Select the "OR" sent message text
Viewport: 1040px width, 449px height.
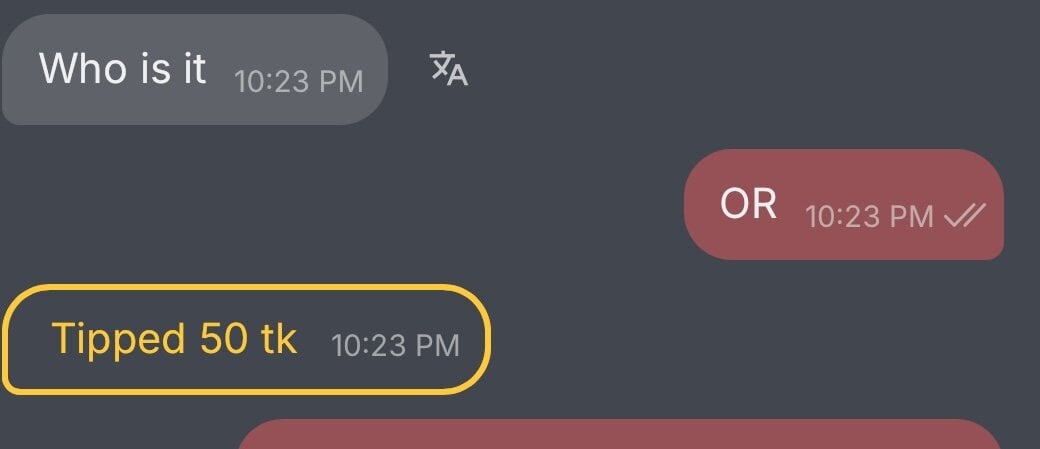click(x=748, y=204)
